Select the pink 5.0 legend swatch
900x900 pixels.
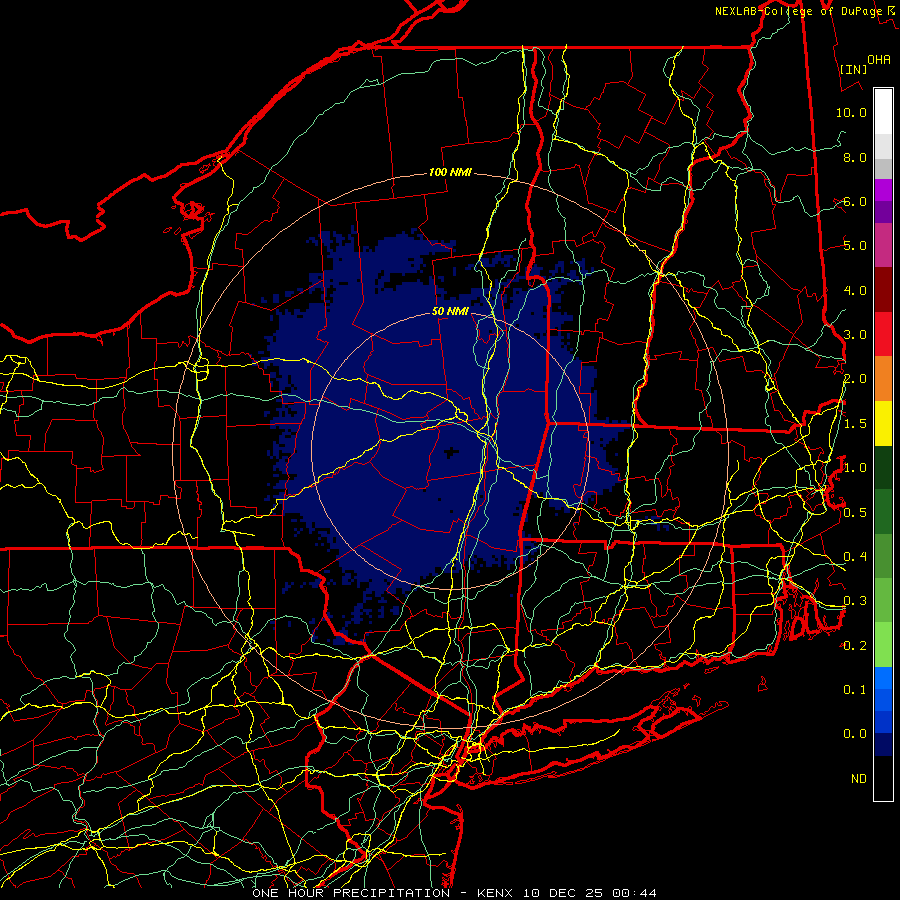(883, 246)
